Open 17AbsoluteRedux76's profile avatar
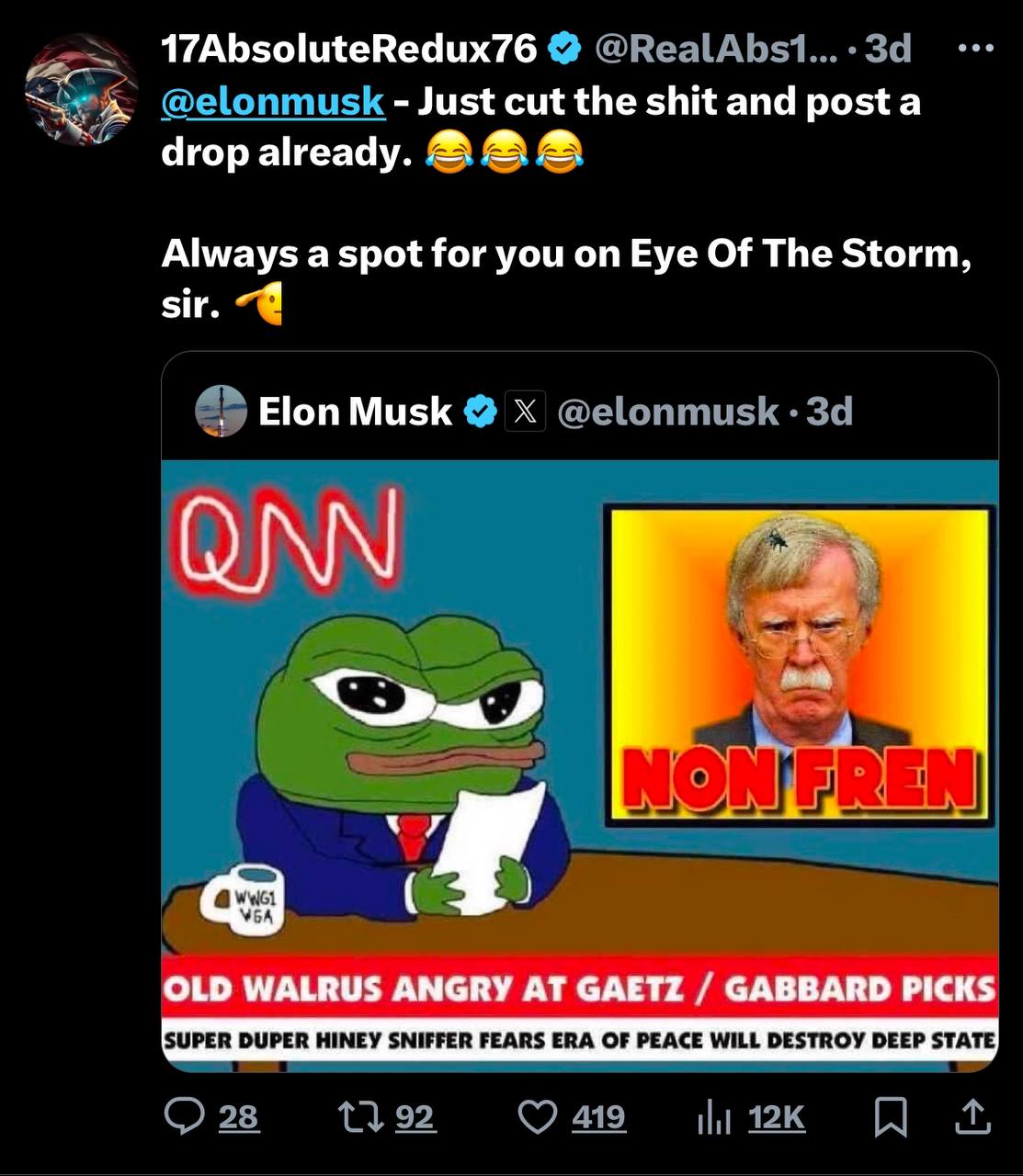1023x1176 pixels. (81, 89)
